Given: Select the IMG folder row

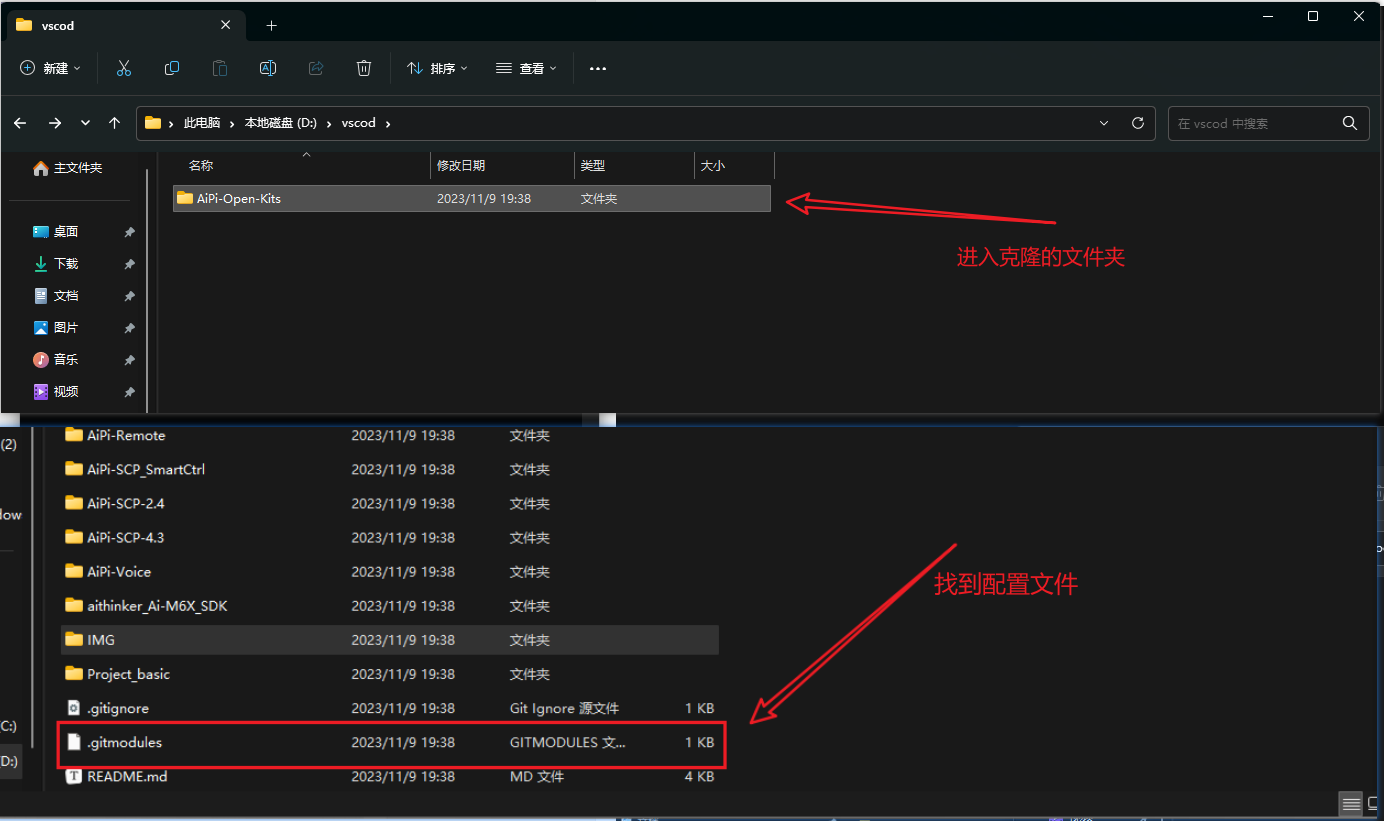Looking at the screenshot, I should (390, 639).
